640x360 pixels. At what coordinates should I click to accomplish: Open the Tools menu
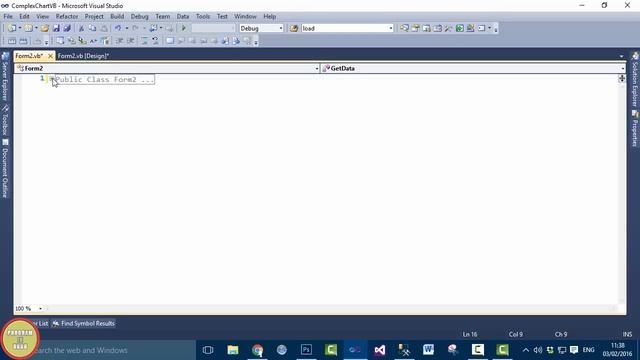click(x=202, y=16)
